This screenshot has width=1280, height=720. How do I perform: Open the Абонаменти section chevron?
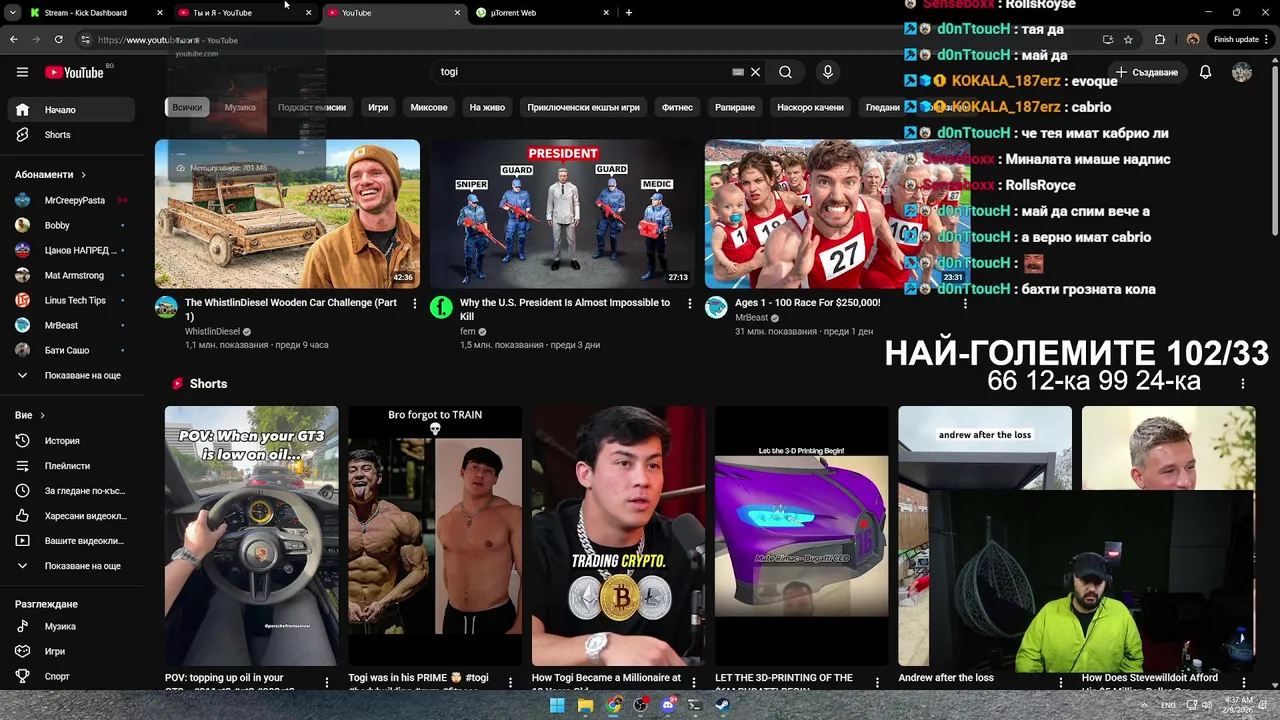pos(83,175)
